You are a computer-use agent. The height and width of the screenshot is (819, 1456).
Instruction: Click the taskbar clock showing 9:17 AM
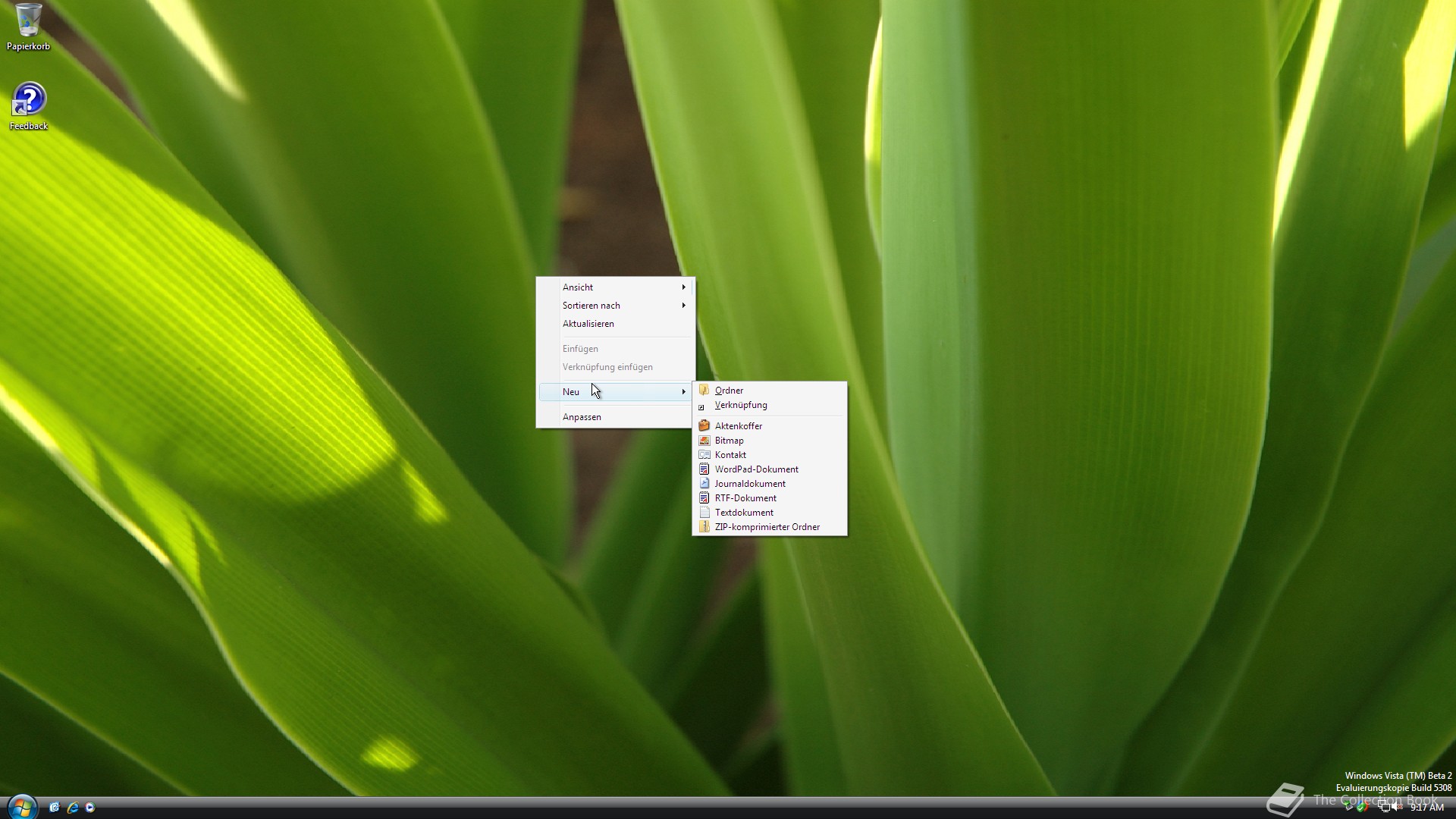click(x=1426, y=808)
